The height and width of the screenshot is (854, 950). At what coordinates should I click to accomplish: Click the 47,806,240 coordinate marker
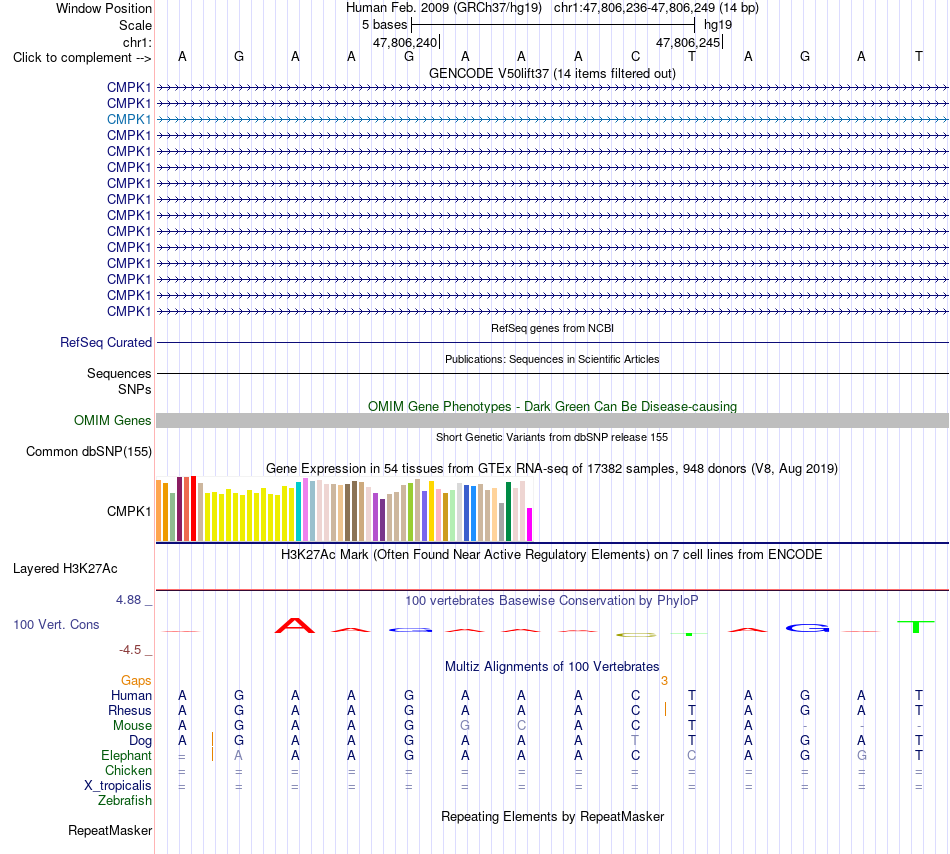pos(405,42)
